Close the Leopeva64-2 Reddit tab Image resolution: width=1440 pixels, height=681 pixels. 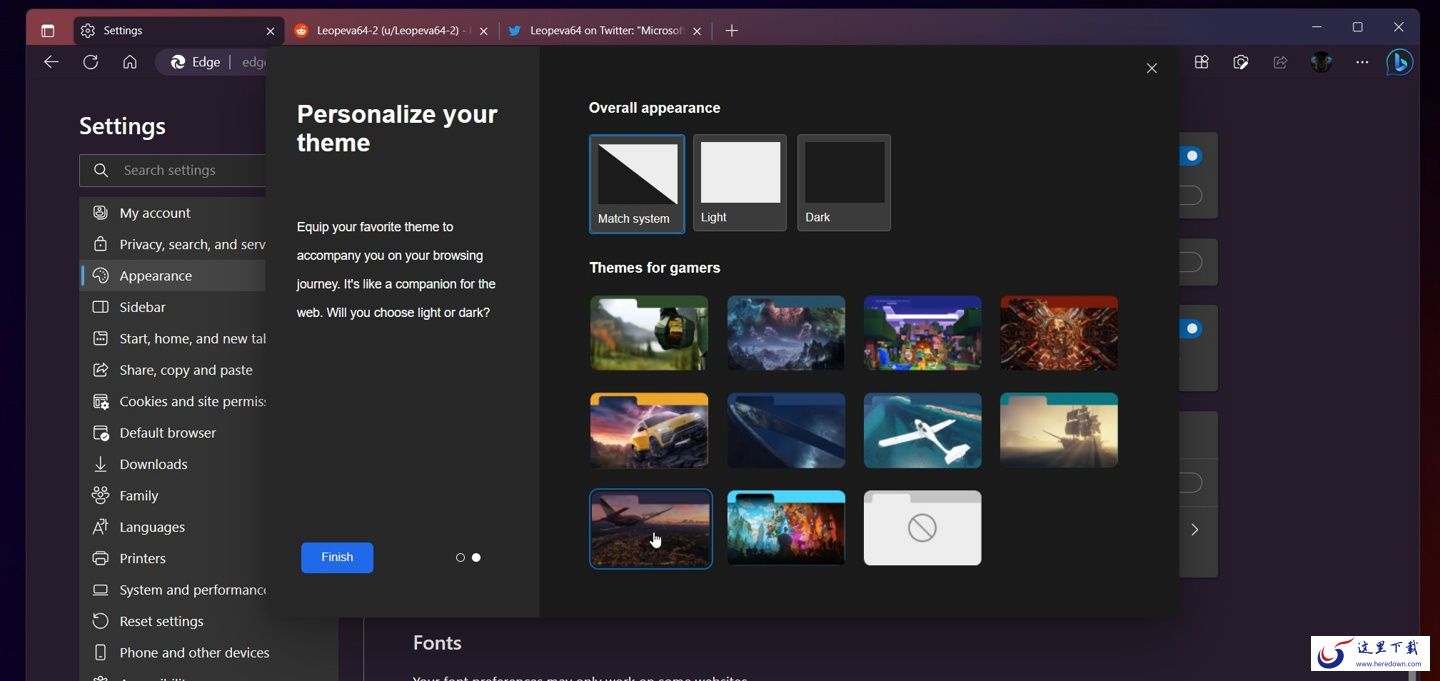tap(484, 31)
